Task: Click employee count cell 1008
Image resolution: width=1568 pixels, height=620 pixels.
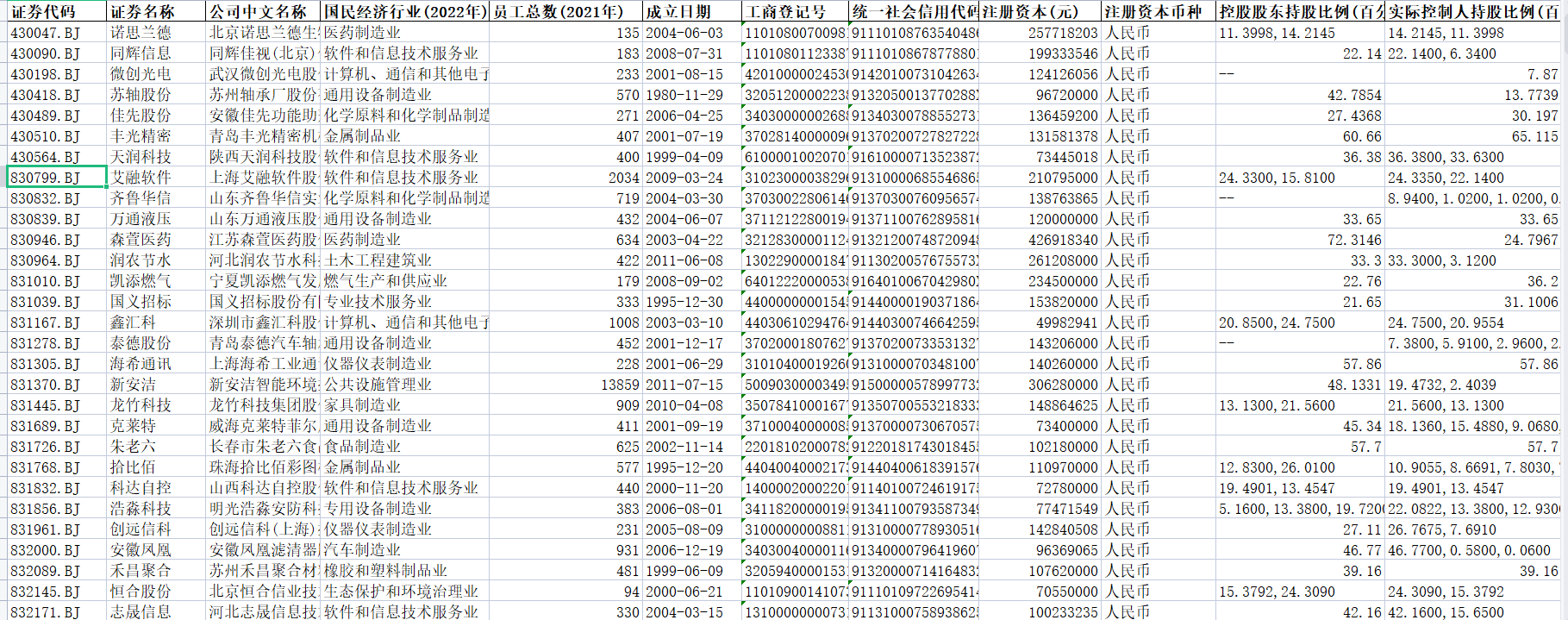Action: tap(565, 323)
